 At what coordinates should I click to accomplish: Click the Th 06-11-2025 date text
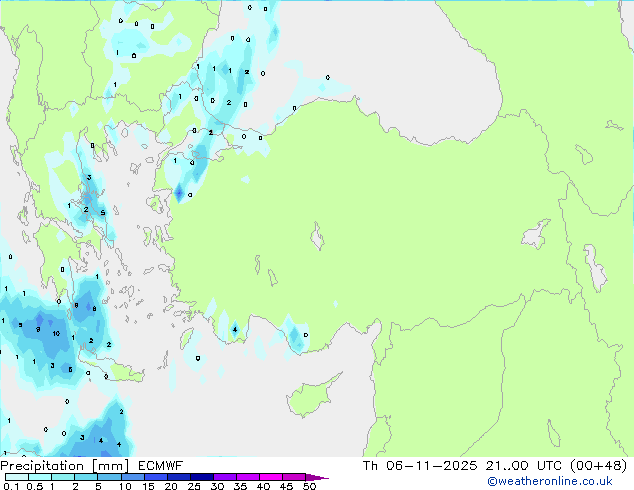coord(420,466)
